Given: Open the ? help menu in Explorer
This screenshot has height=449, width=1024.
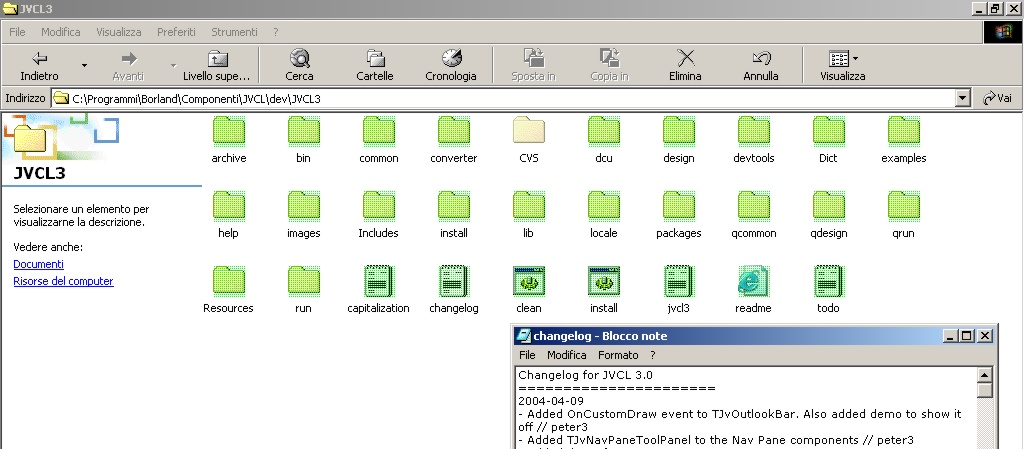Looking at the screenshot, I should click(x=276, y=32).
